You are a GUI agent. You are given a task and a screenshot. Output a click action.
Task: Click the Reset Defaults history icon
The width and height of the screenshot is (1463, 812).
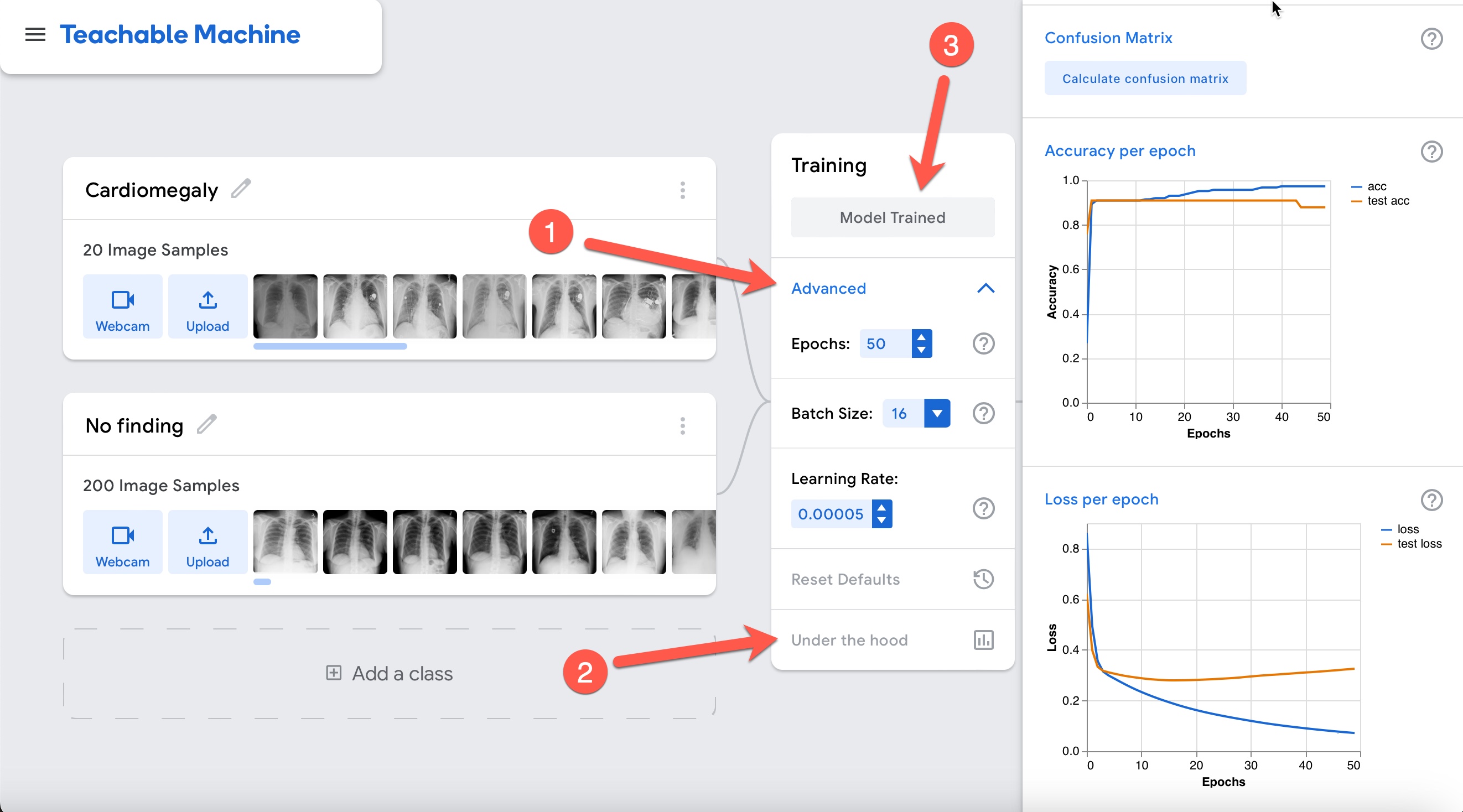point(983,579)
